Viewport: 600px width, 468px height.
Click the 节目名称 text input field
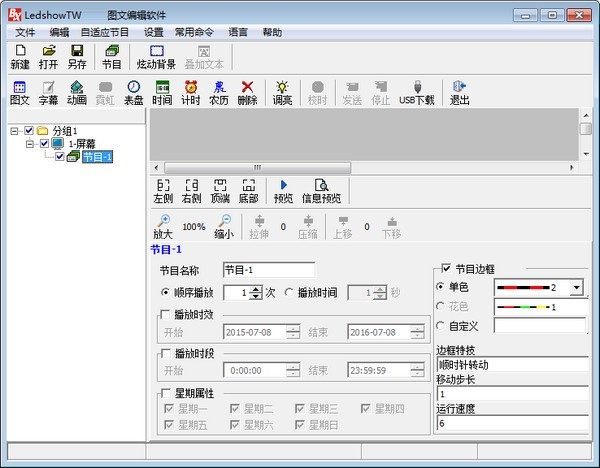[267, 270]
